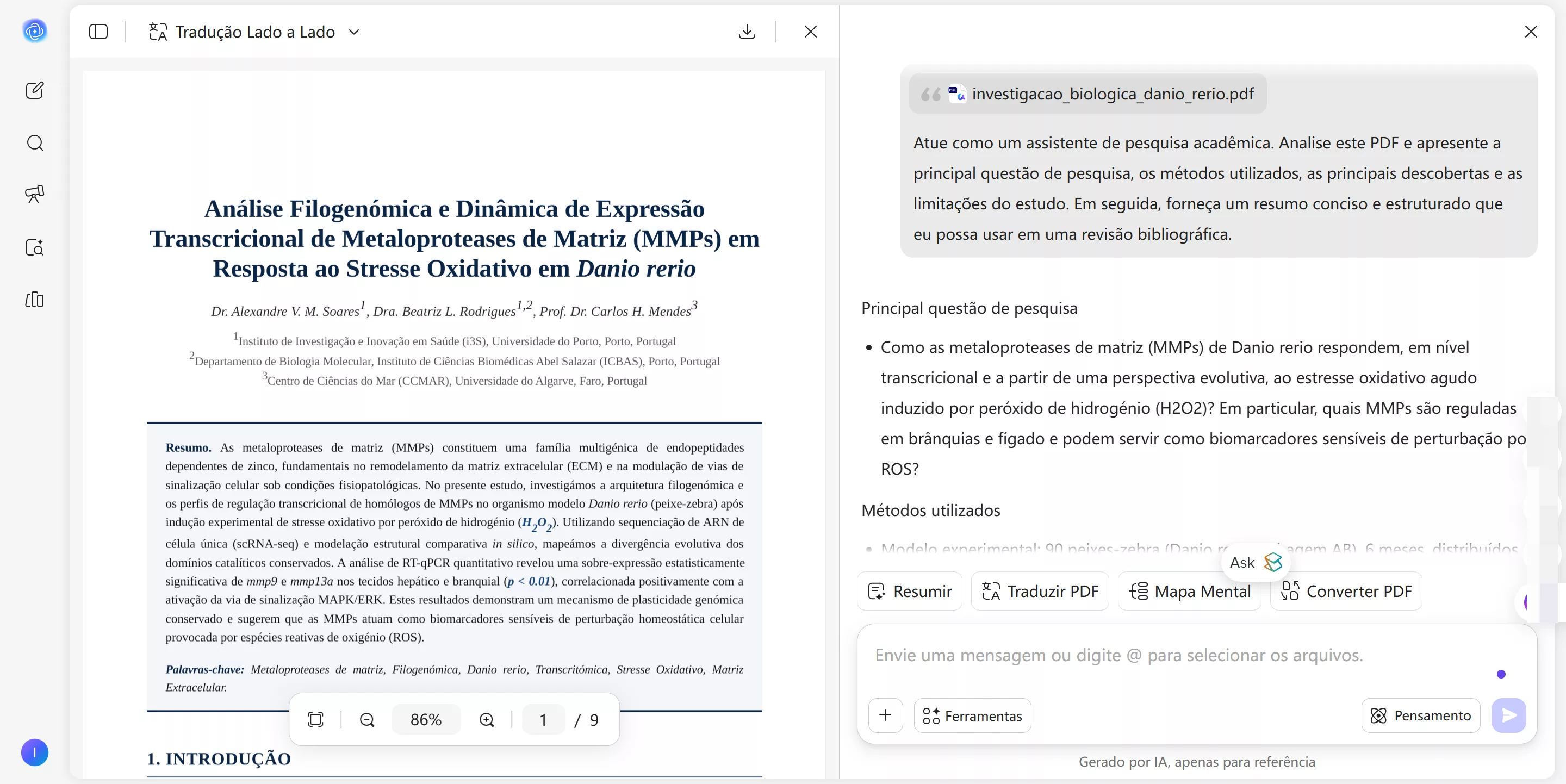Screen dimensions: 1566x784
Task: Click the Mapa Mental icon
Action: (1139, 591)
